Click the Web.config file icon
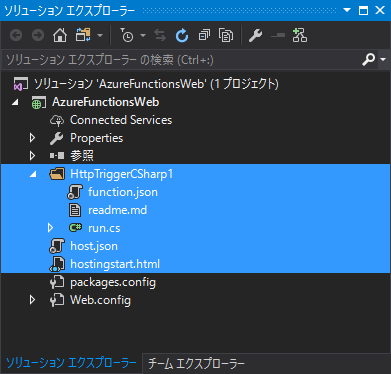Image resolution: width=391 pixels, height=374 pixels. [57, 300]
